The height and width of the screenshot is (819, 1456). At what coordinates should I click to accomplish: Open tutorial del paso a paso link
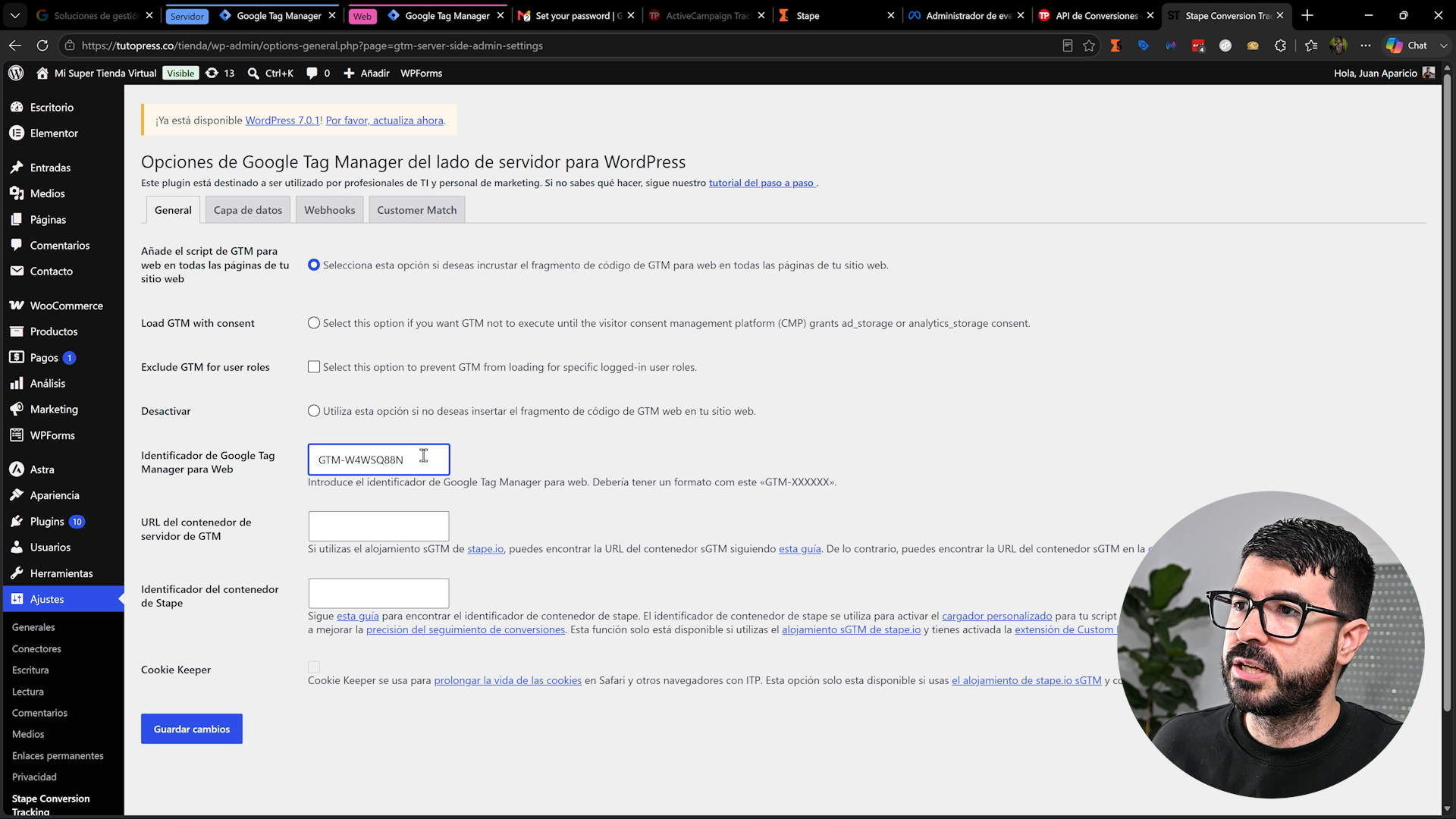pos(761,183)
